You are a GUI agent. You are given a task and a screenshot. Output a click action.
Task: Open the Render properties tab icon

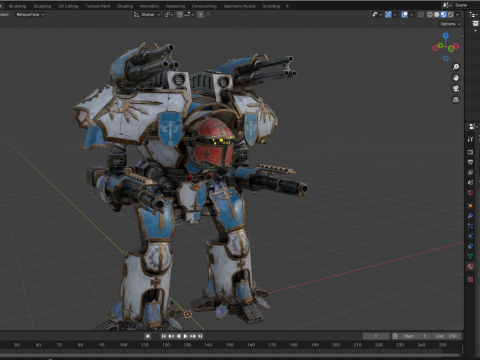point(470,152)
